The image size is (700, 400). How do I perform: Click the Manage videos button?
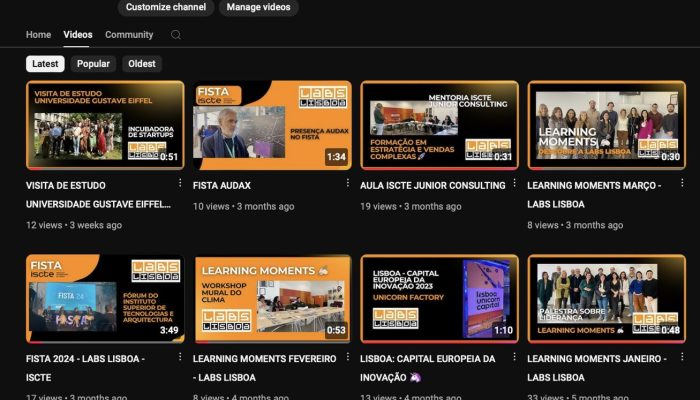tap(258, 7)
